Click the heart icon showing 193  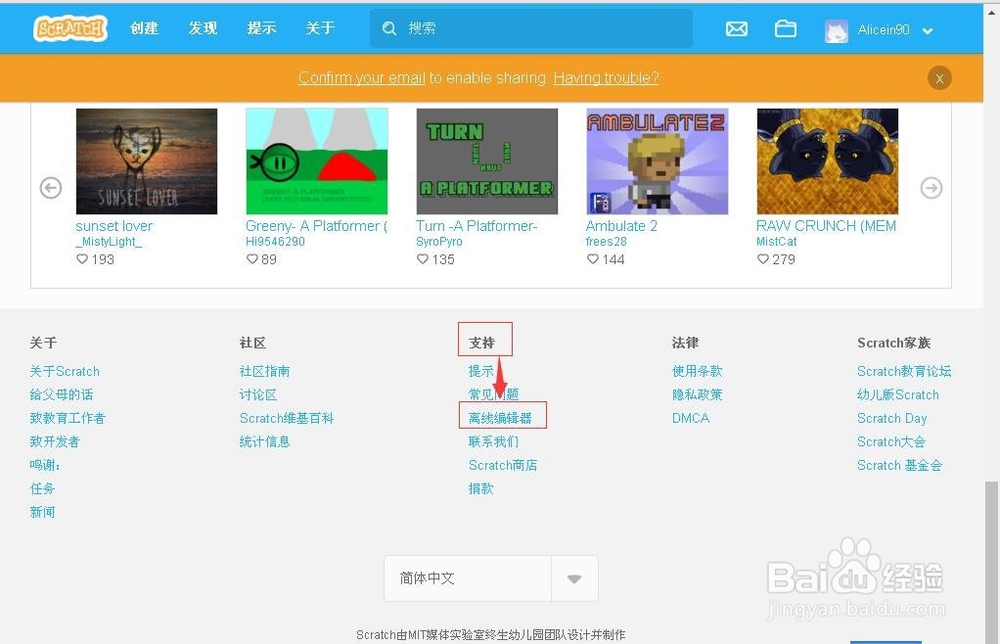(82, 259)
